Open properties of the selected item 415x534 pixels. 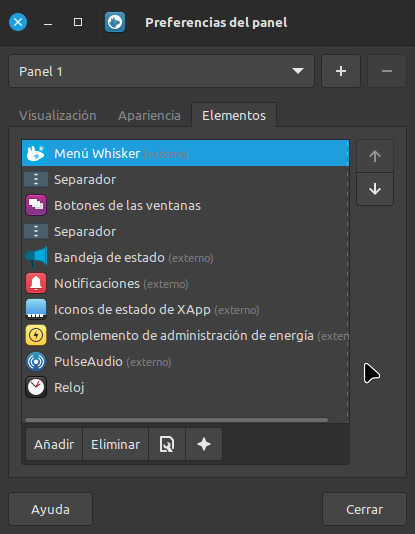[x=167, y=444]
